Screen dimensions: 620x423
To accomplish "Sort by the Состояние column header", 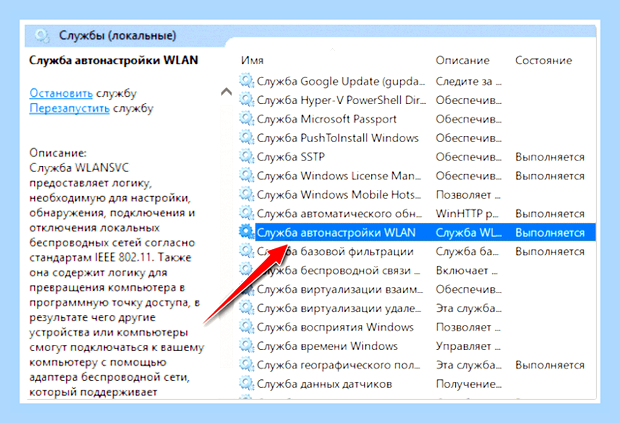I will [x=543, y=60].
